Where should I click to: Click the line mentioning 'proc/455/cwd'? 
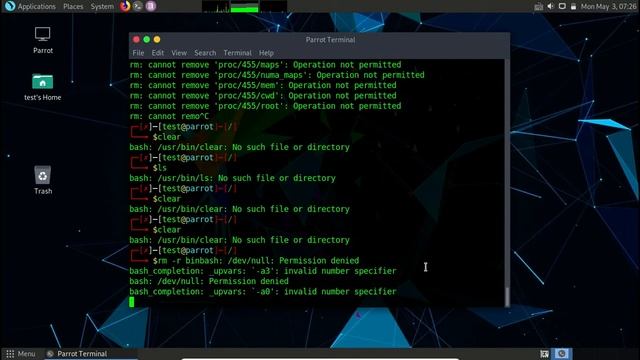point(263,96)
